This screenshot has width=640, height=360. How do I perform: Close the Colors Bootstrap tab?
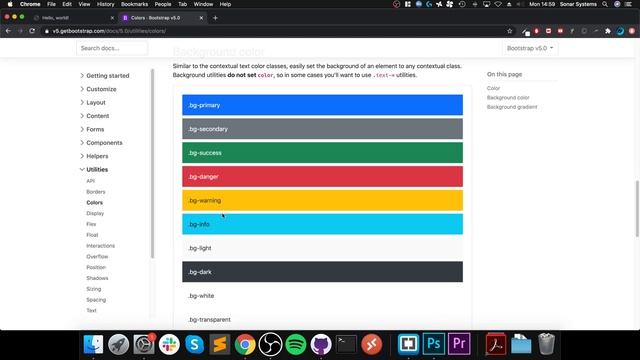tap(201, 18)
